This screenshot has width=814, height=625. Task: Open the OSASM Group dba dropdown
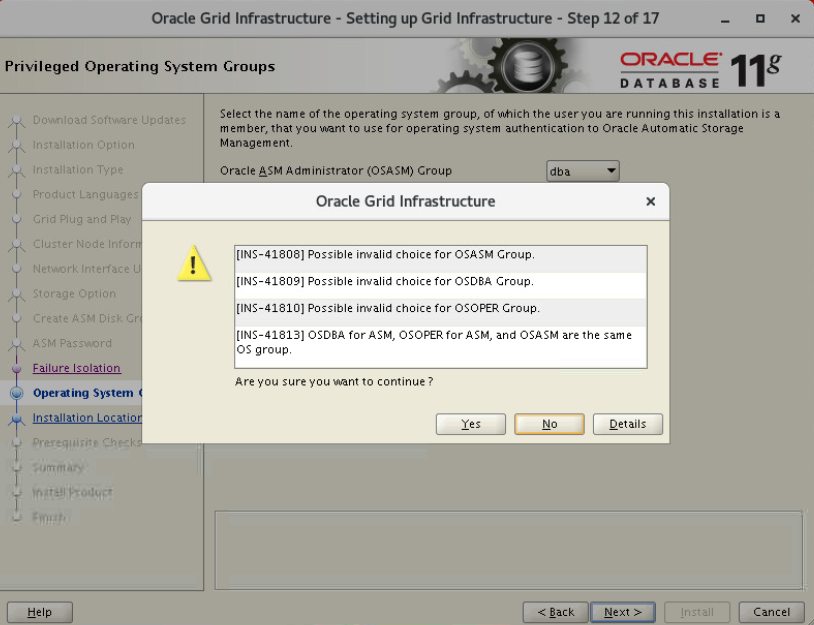tap(582, 171)
